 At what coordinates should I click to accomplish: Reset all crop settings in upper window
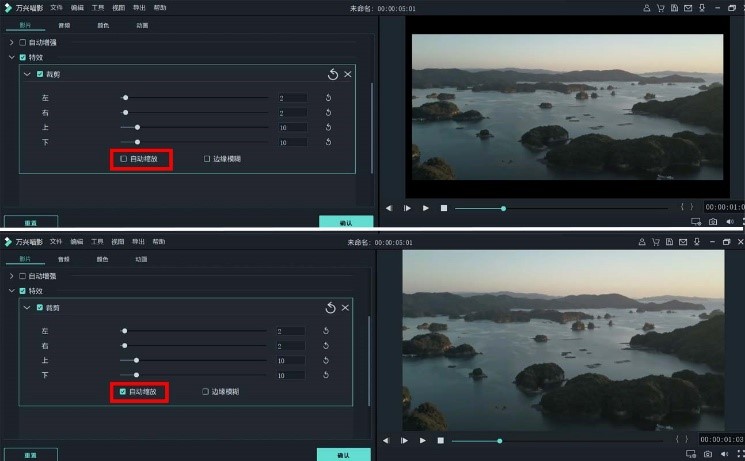pos(333,74)
